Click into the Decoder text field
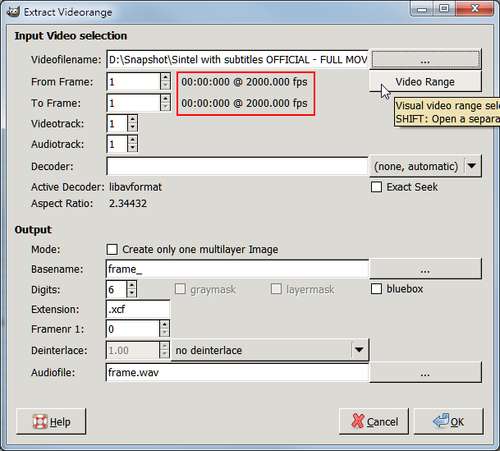Viewport: 500px width, 451px height. point(237,166)
